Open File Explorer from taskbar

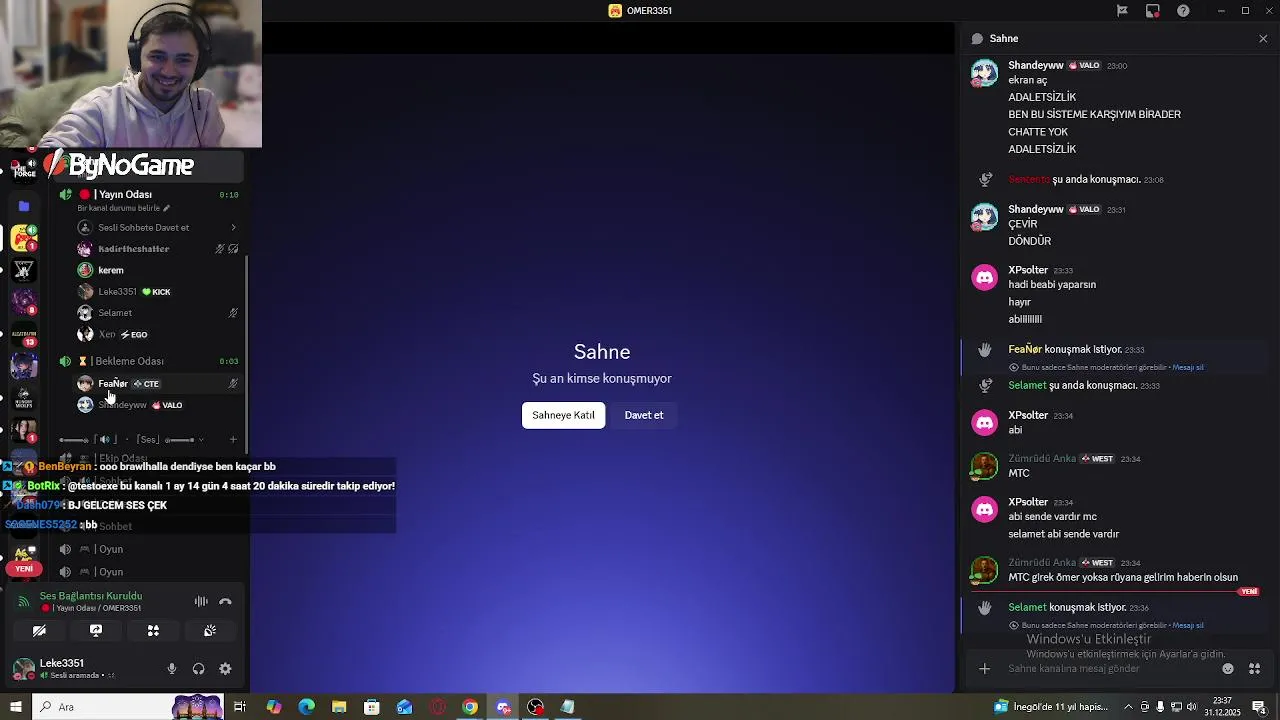pyautogui.click(x=339, y=707)
